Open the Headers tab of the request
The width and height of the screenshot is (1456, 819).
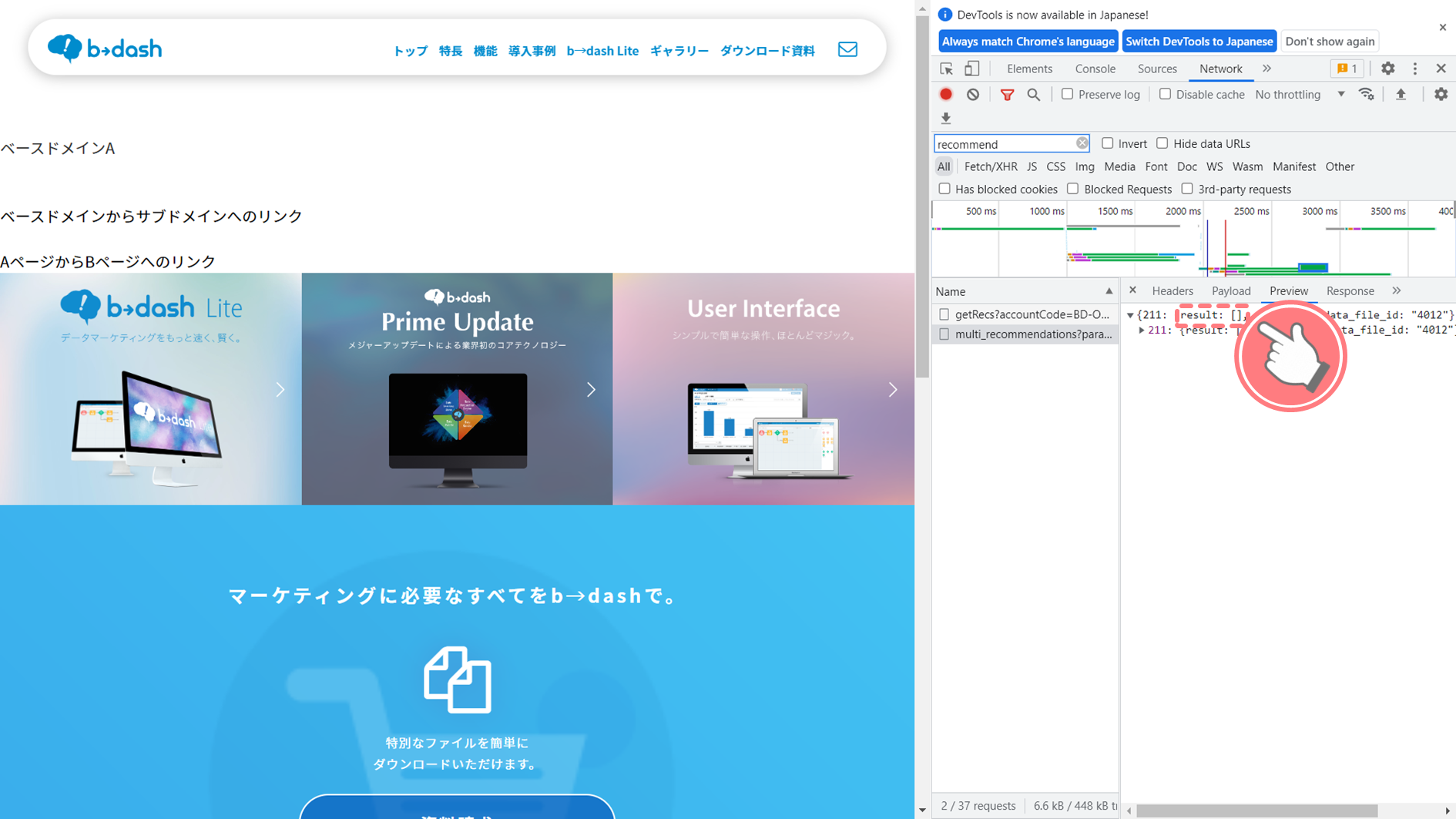(x=1173, y=290)
